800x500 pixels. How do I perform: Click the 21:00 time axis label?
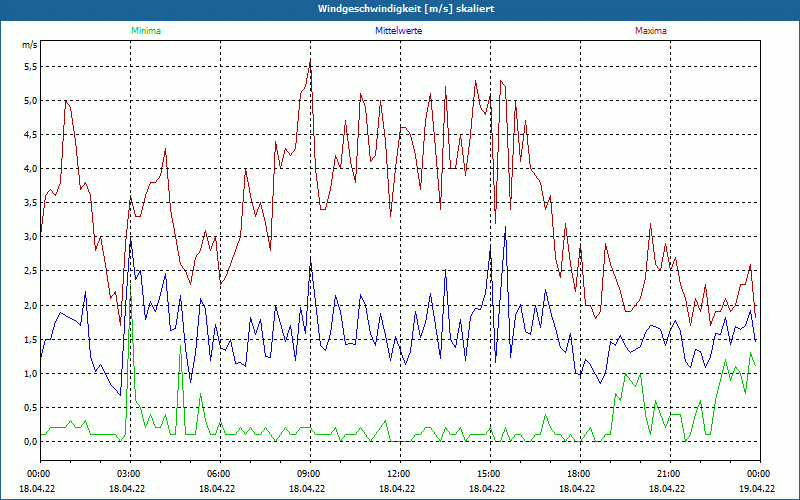click(x=670, y=474)
